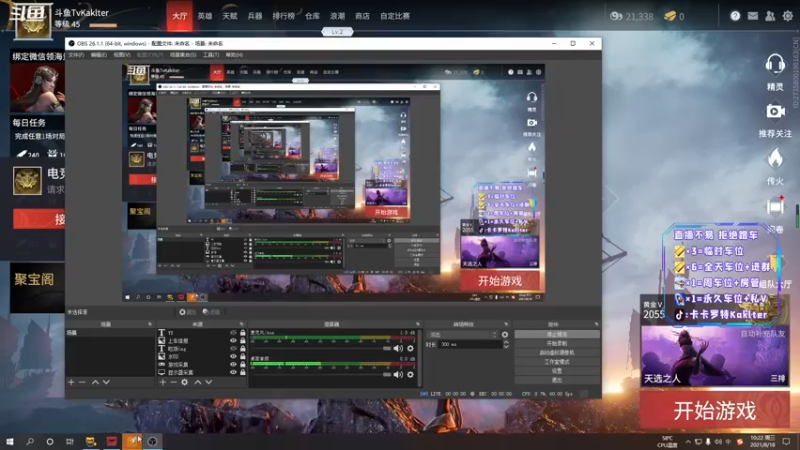This screenshot has height=450, width=800.
Task: Open the OBS 工具(T) menu
Action: tap(211, 55)
